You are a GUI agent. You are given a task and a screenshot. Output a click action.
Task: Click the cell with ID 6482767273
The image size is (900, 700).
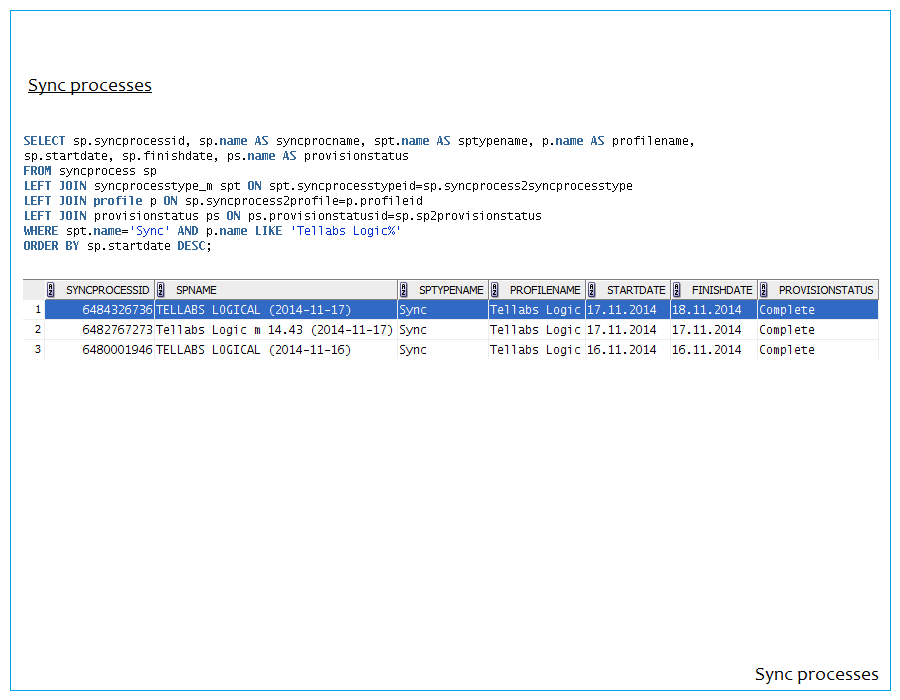(x=116, y=330)
